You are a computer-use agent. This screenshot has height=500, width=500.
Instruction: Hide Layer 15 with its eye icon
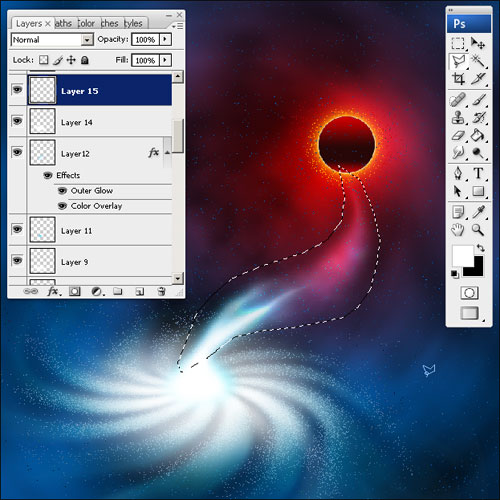coord(17,89)
